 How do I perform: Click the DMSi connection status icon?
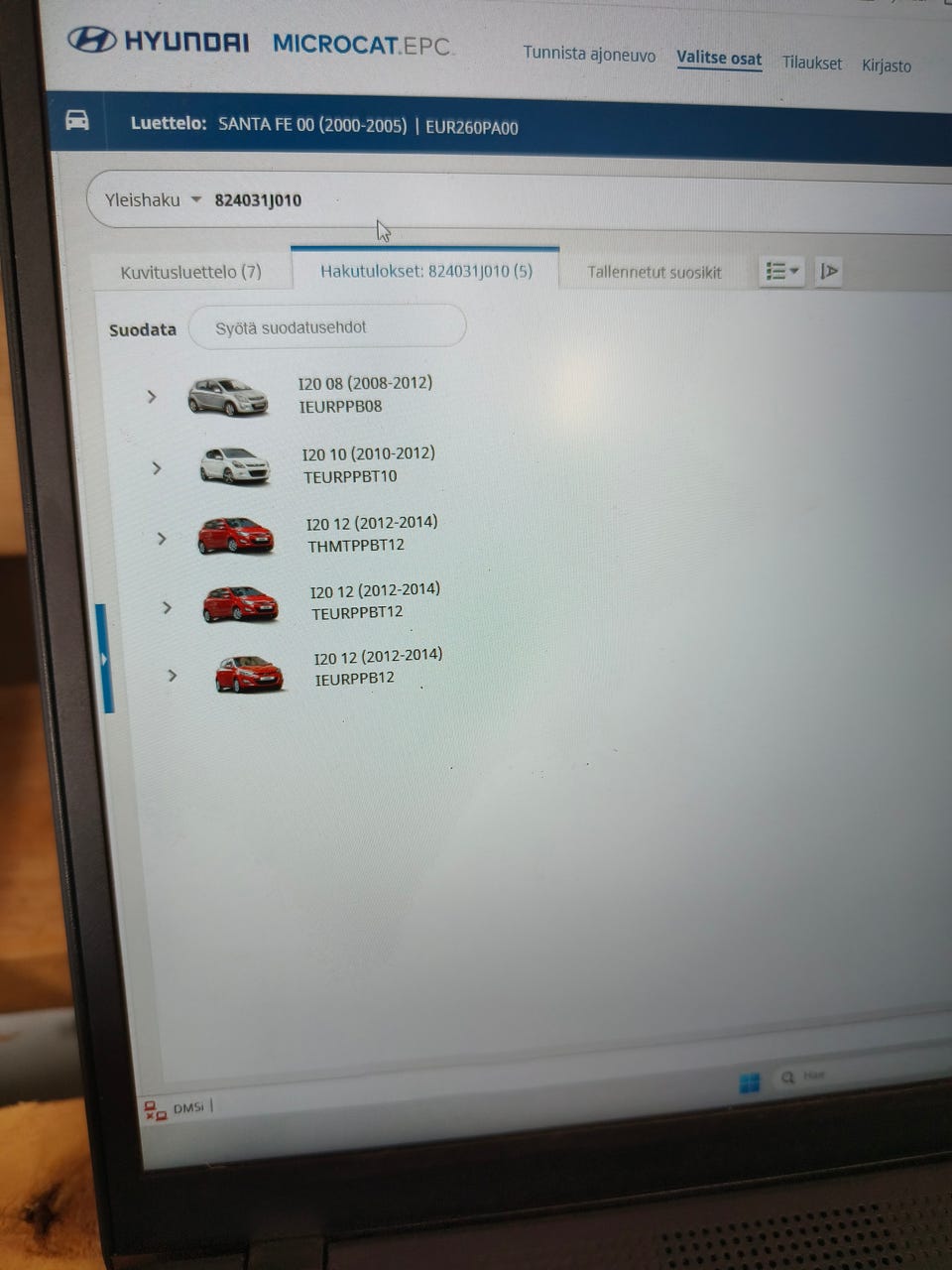156,1111
